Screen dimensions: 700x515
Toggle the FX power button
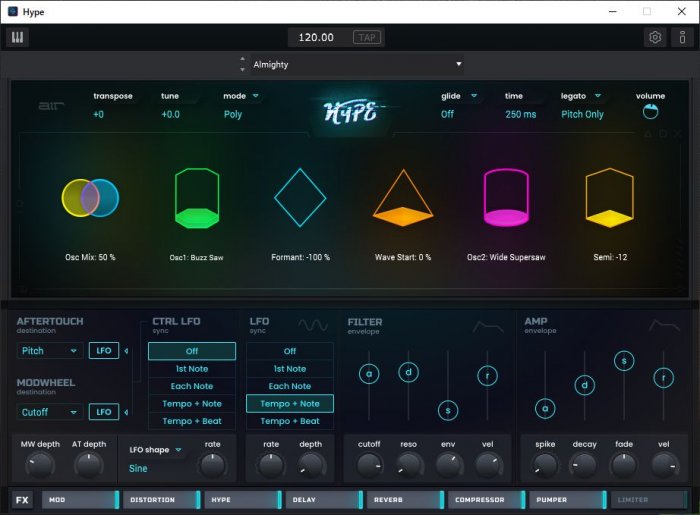[x=22, y=499]
